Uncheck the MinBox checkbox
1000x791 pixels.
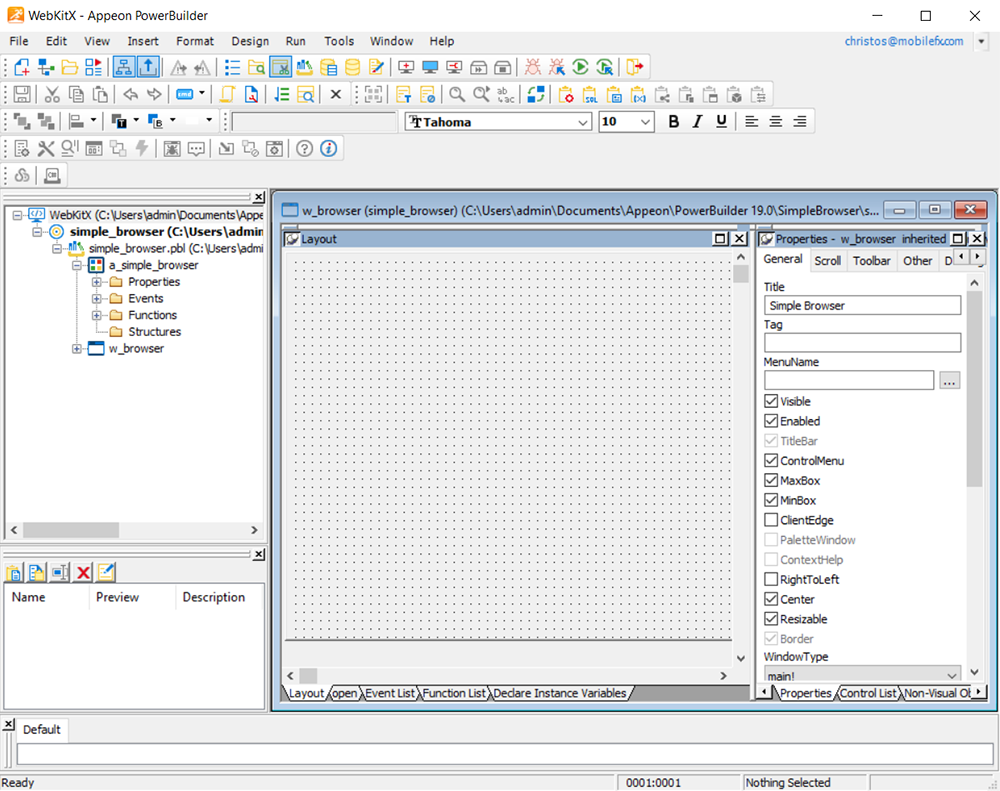[771, 500]
